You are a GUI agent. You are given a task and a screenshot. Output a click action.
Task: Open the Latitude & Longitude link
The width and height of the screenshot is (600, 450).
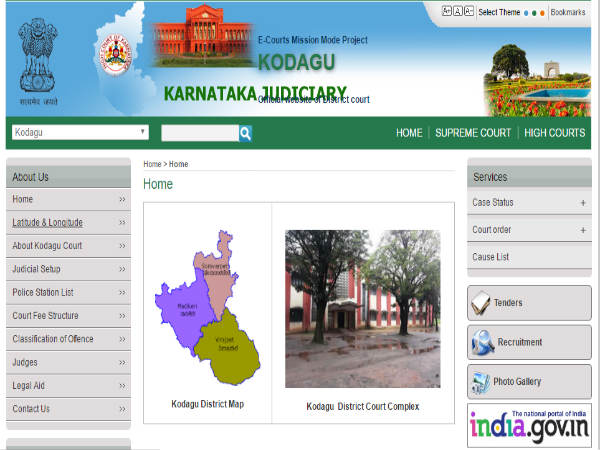point(47,223)
